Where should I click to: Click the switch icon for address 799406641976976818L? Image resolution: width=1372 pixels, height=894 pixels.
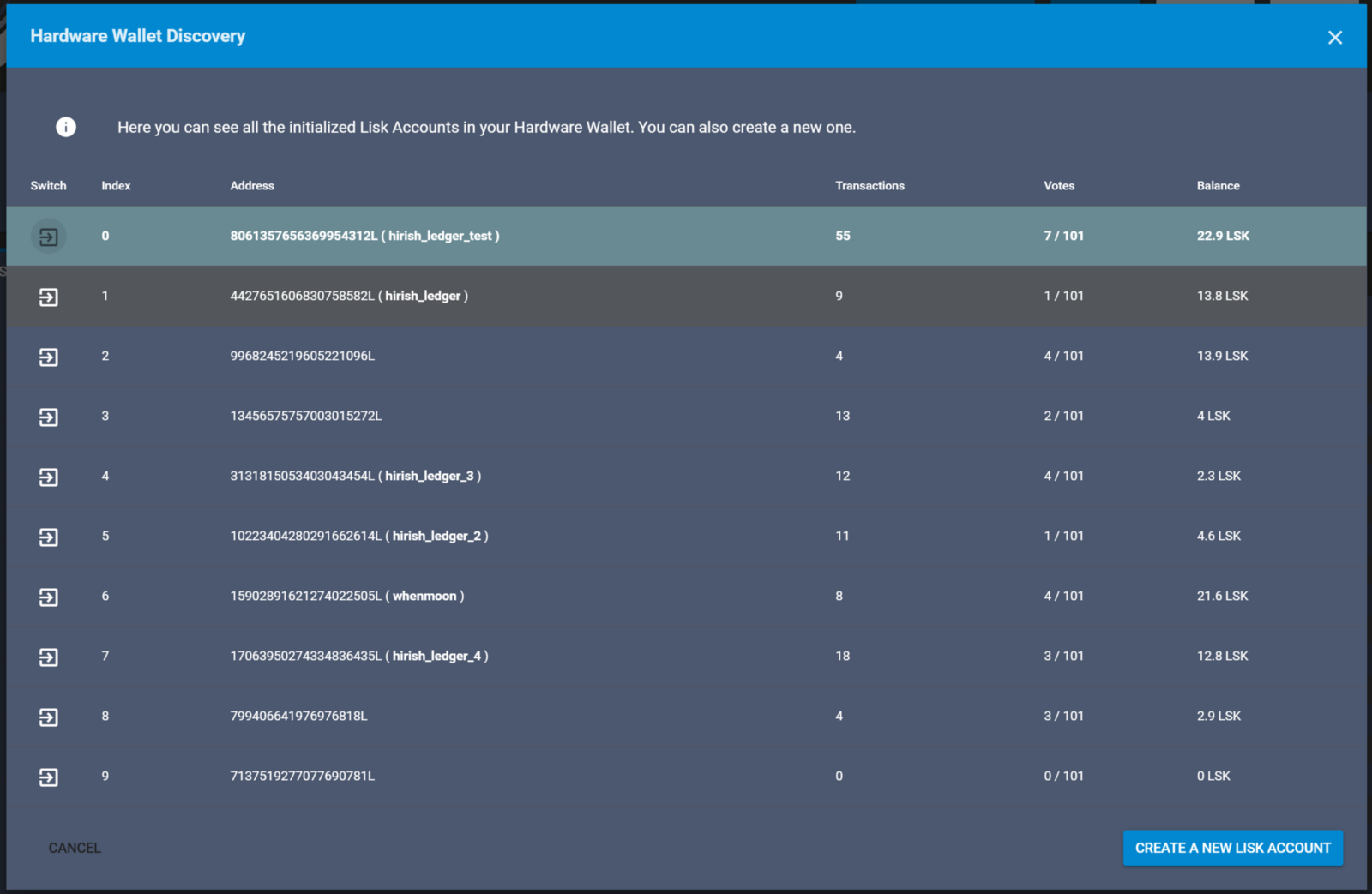click(x=49, y=717)
